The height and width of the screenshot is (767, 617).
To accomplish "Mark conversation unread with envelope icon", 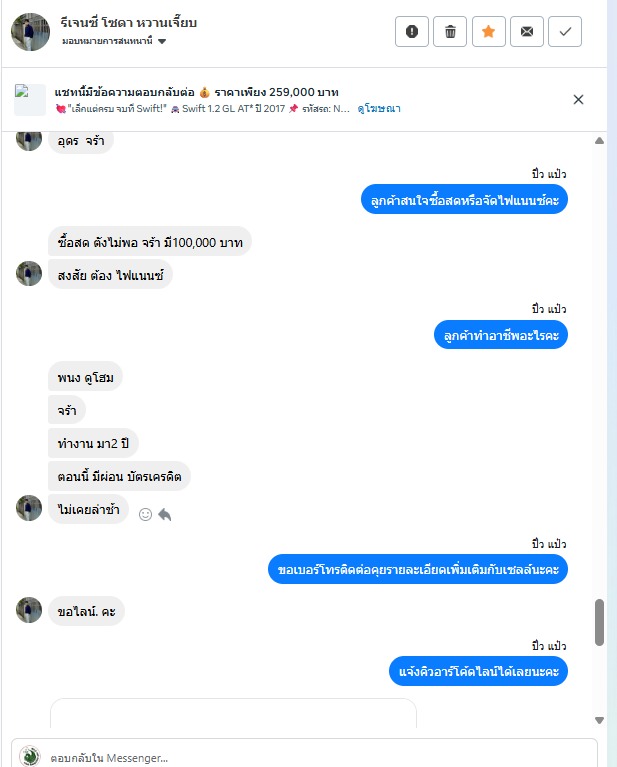I will pos(526,32).
